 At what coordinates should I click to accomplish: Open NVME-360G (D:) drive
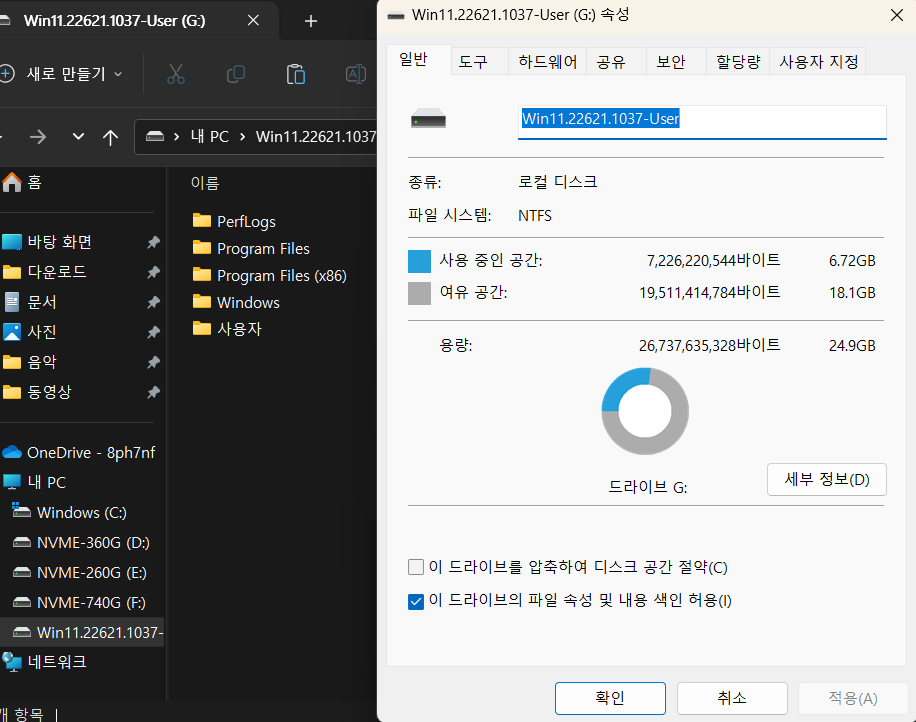pos(81,543)
